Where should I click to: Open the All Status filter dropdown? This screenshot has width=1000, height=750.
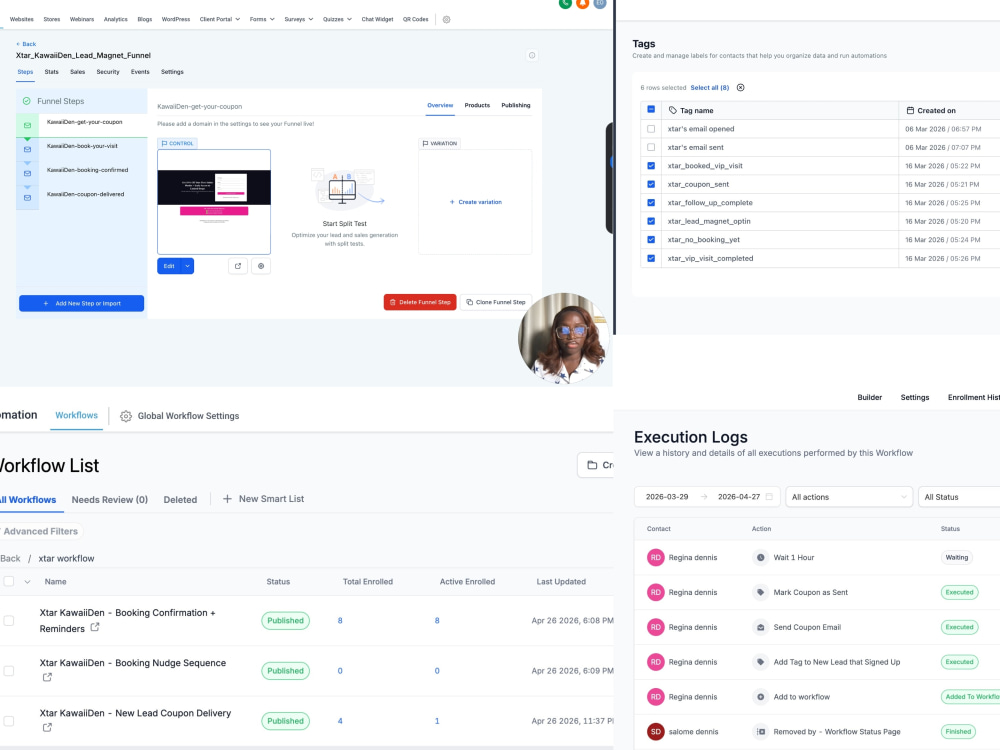959,497
